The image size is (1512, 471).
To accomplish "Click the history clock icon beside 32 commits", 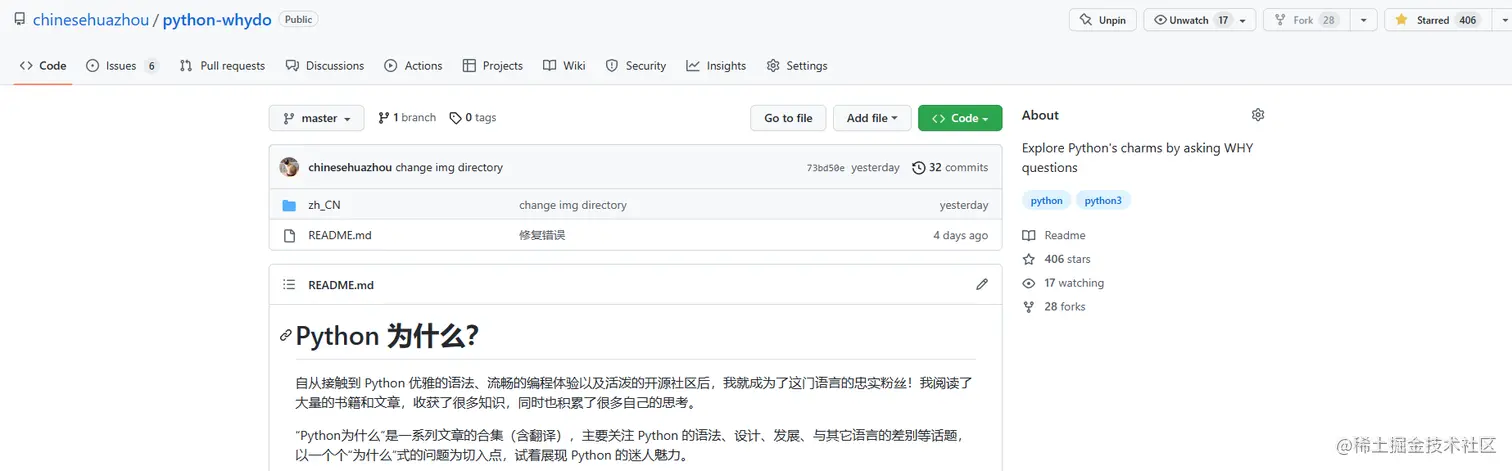I will 919,168.
